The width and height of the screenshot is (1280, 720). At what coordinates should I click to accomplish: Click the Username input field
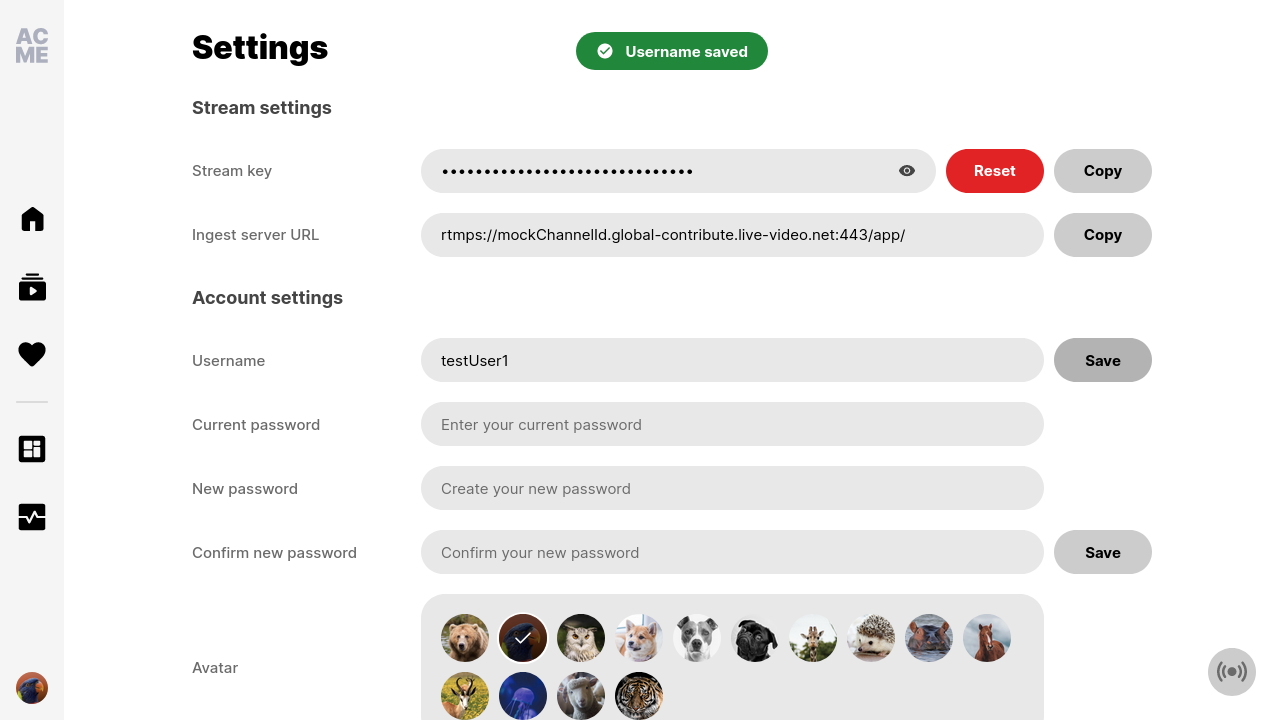732,360
